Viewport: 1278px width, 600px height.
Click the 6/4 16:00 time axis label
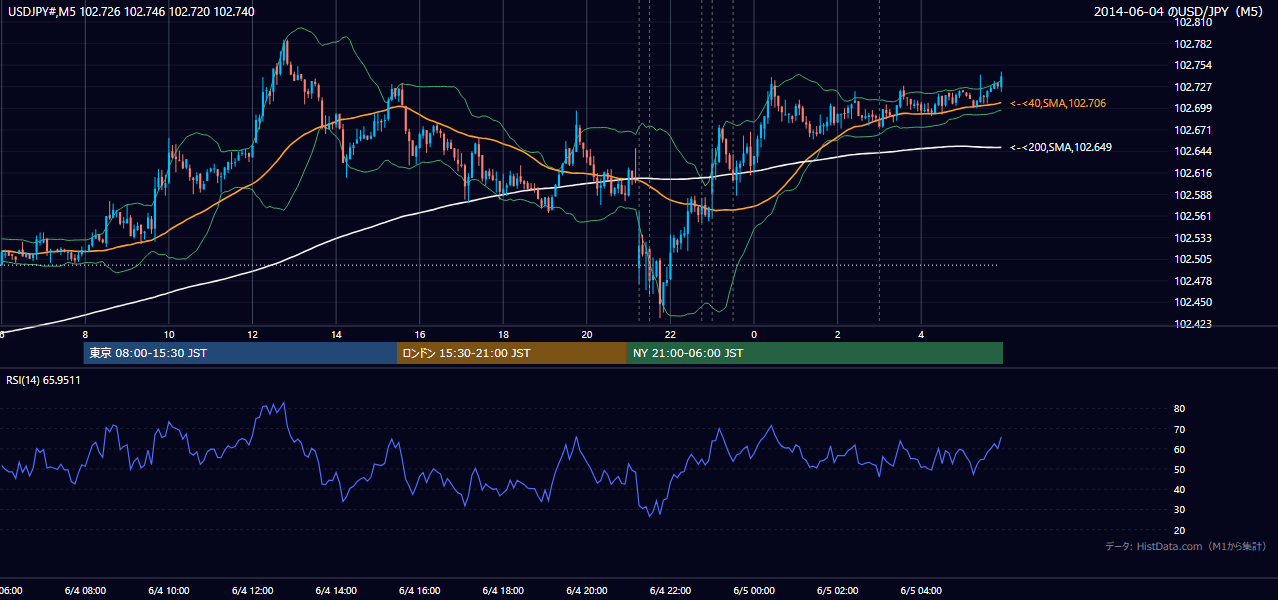pyautogui.click(x=420, y=591)
